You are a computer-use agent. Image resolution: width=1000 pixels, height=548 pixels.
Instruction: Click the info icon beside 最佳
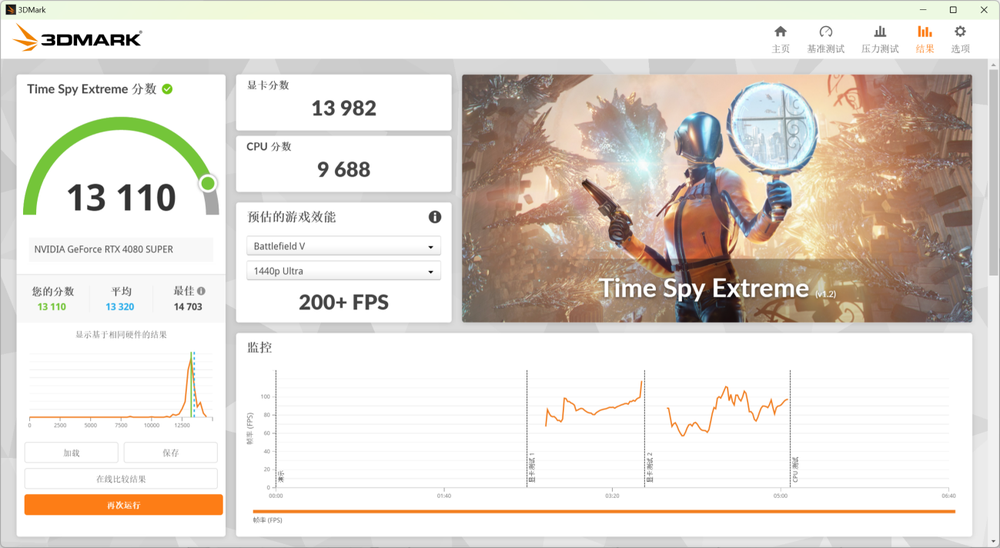tap(202, 291)
